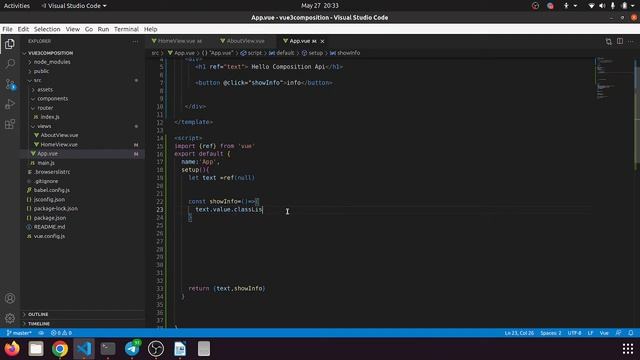
Task: Switch to Visual Studio Code in the dock
Action: click(84, 349)
